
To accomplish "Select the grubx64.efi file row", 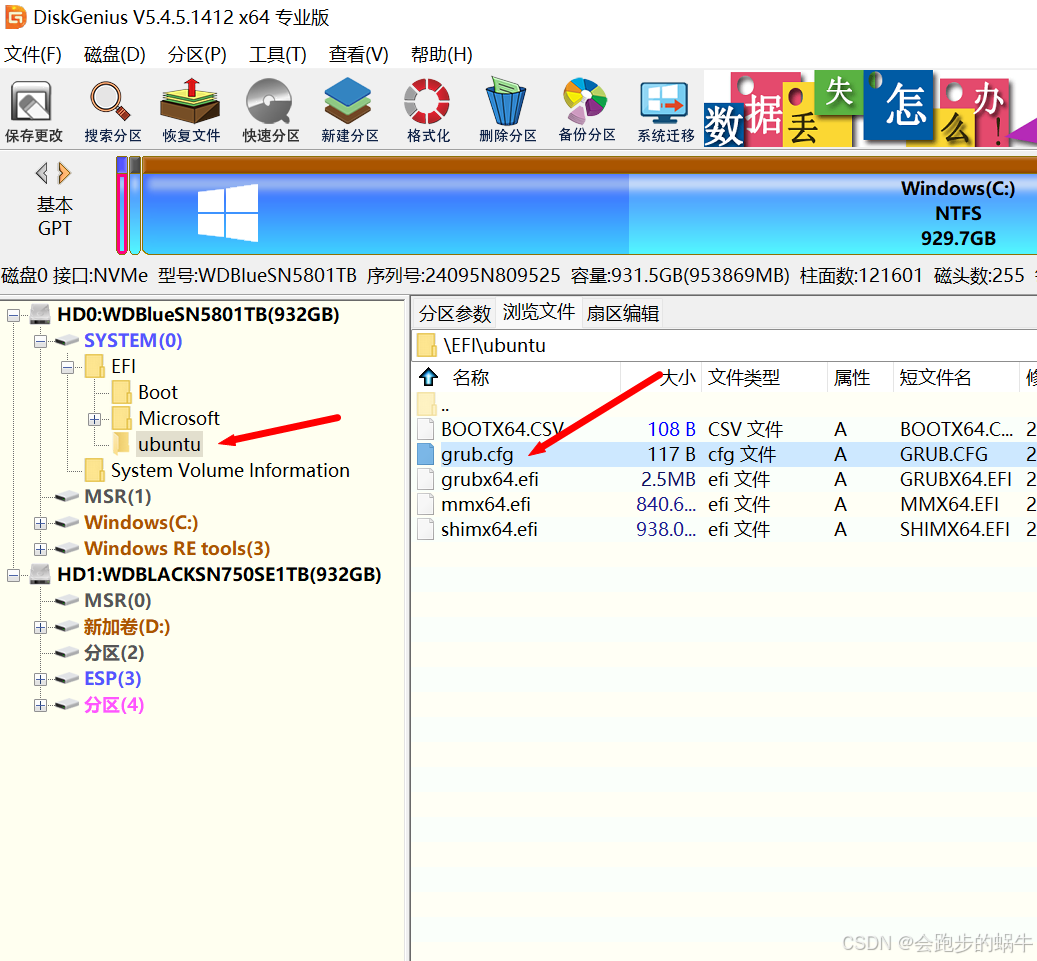I will point(724,480).
